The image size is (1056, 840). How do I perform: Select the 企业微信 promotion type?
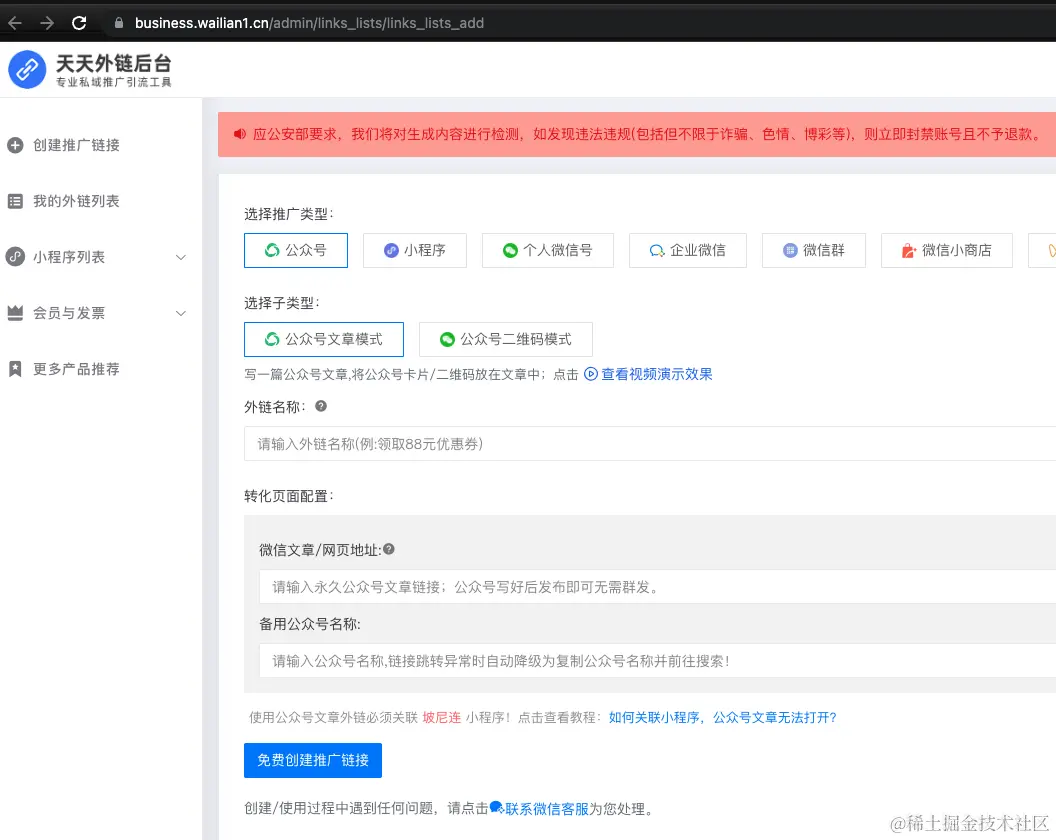(x=688, y=251)
